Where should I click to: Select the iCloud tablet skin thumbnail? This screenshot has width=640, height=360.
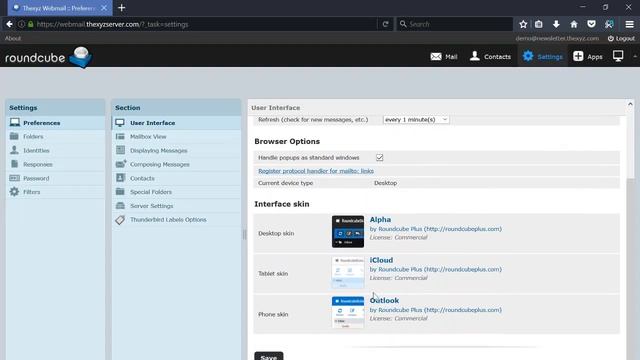pos(348,272)
